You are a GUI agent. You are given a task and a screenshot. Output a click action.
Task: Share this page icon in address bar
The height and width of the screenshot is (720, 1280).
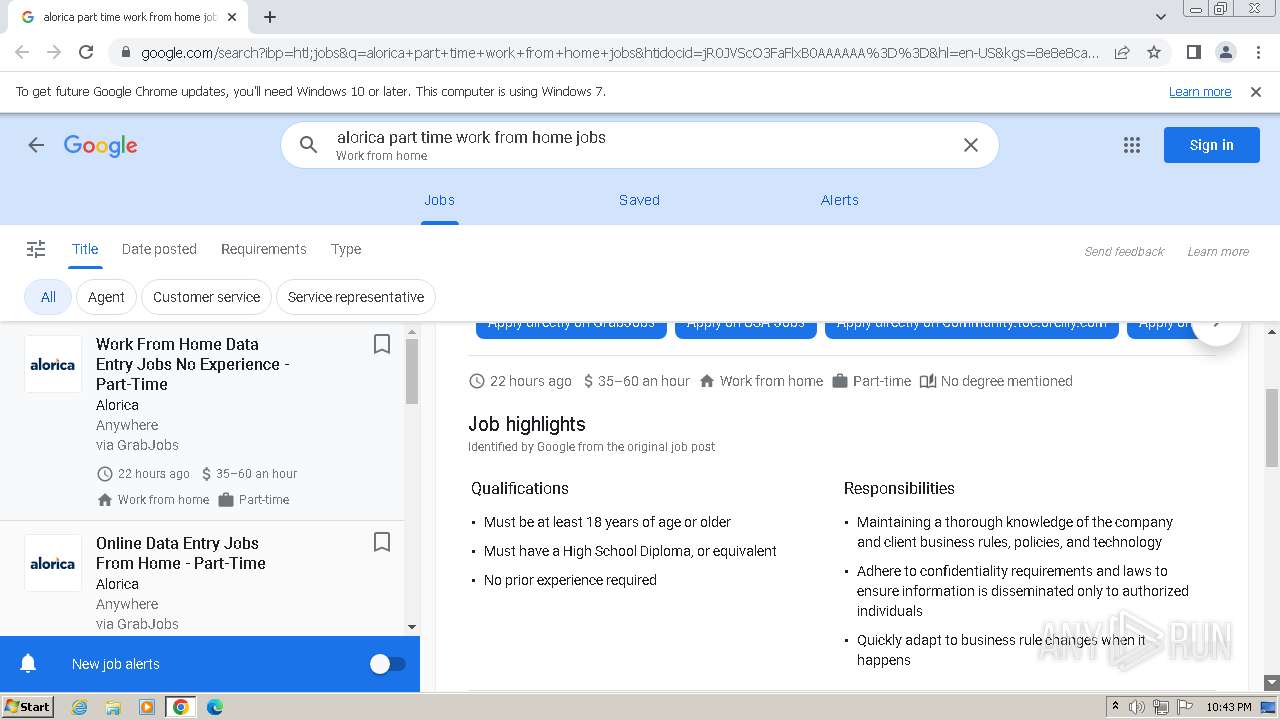tap(1122, 52)
